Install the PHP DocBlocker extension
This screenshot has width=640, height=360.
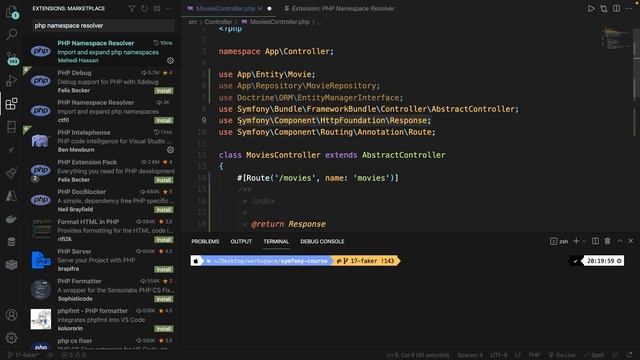[164, 210]
